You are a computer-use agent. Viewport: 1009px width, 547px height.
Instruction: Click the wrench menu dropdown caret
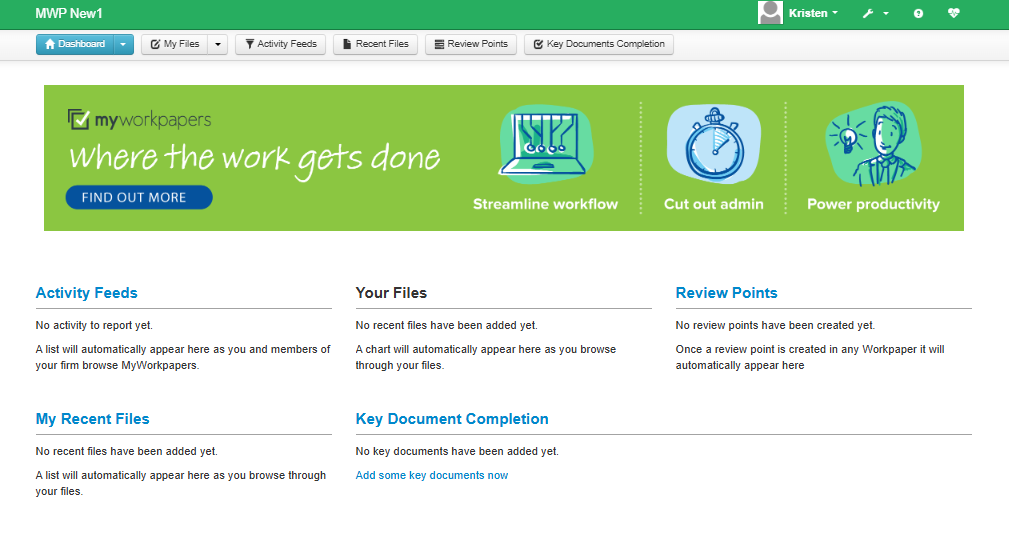coord(886,14)
